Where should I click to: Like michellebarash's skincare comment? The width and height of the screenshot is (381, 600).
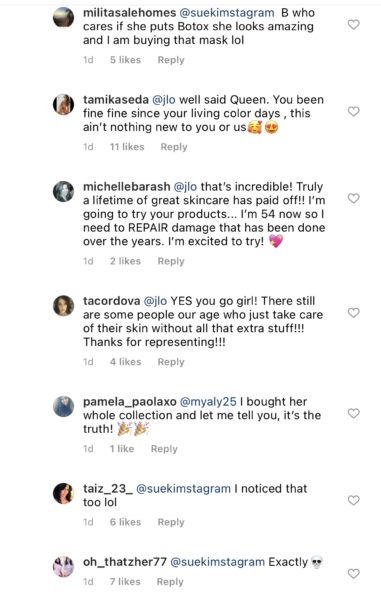pos(353,198)
